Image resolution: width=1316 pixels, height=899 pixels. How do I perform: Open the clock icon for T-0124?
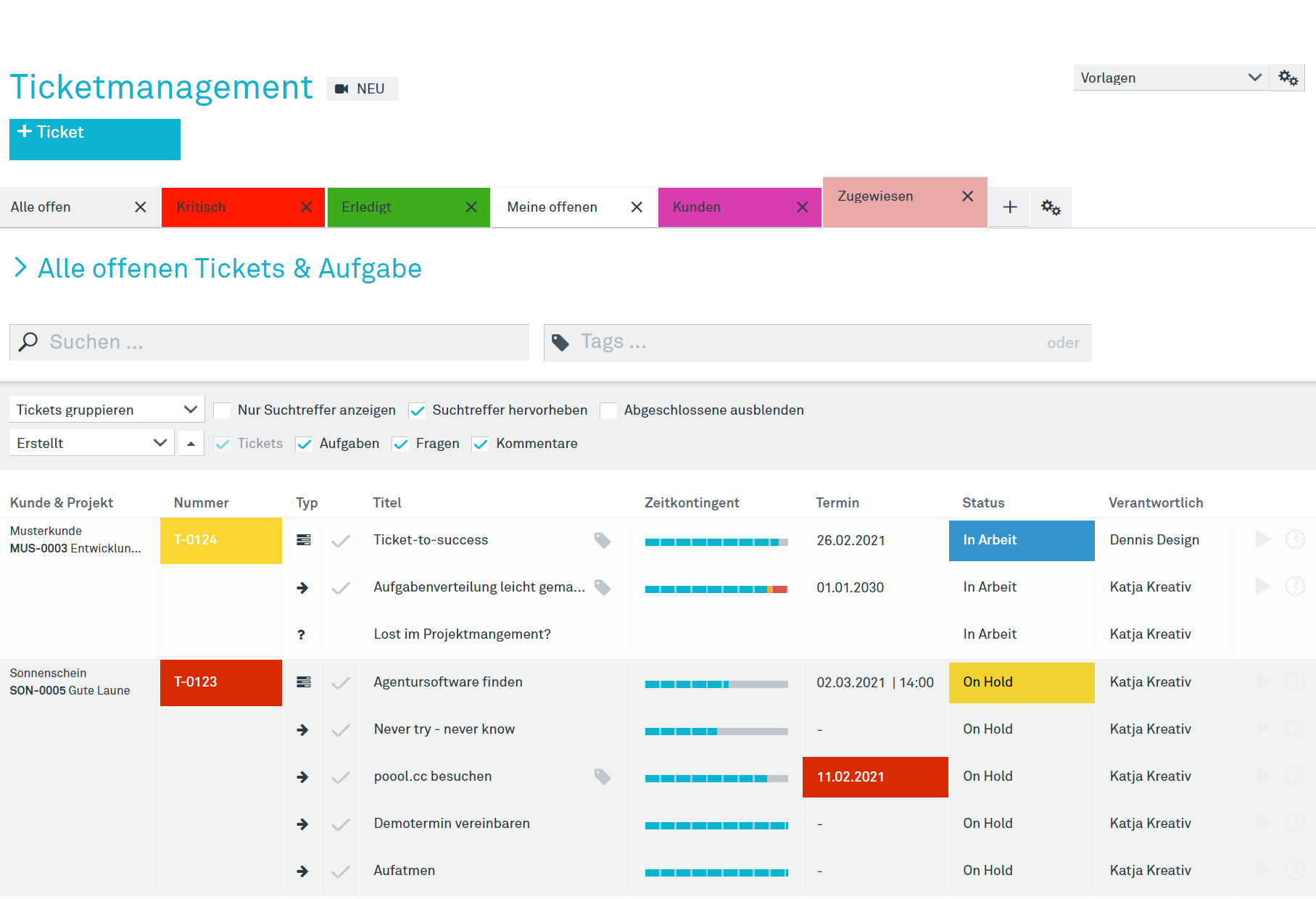[x=1296, y=539]
